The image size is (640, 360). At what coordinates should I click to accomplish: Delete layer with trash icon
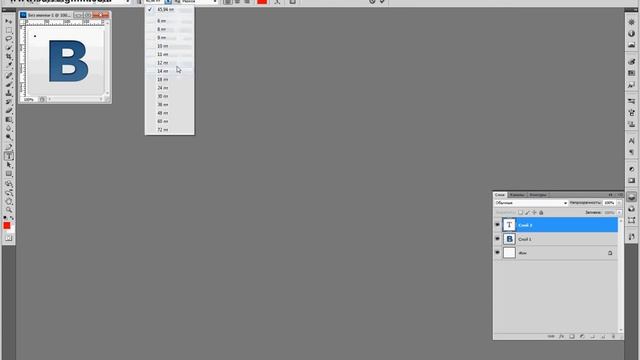pos(613,336)
